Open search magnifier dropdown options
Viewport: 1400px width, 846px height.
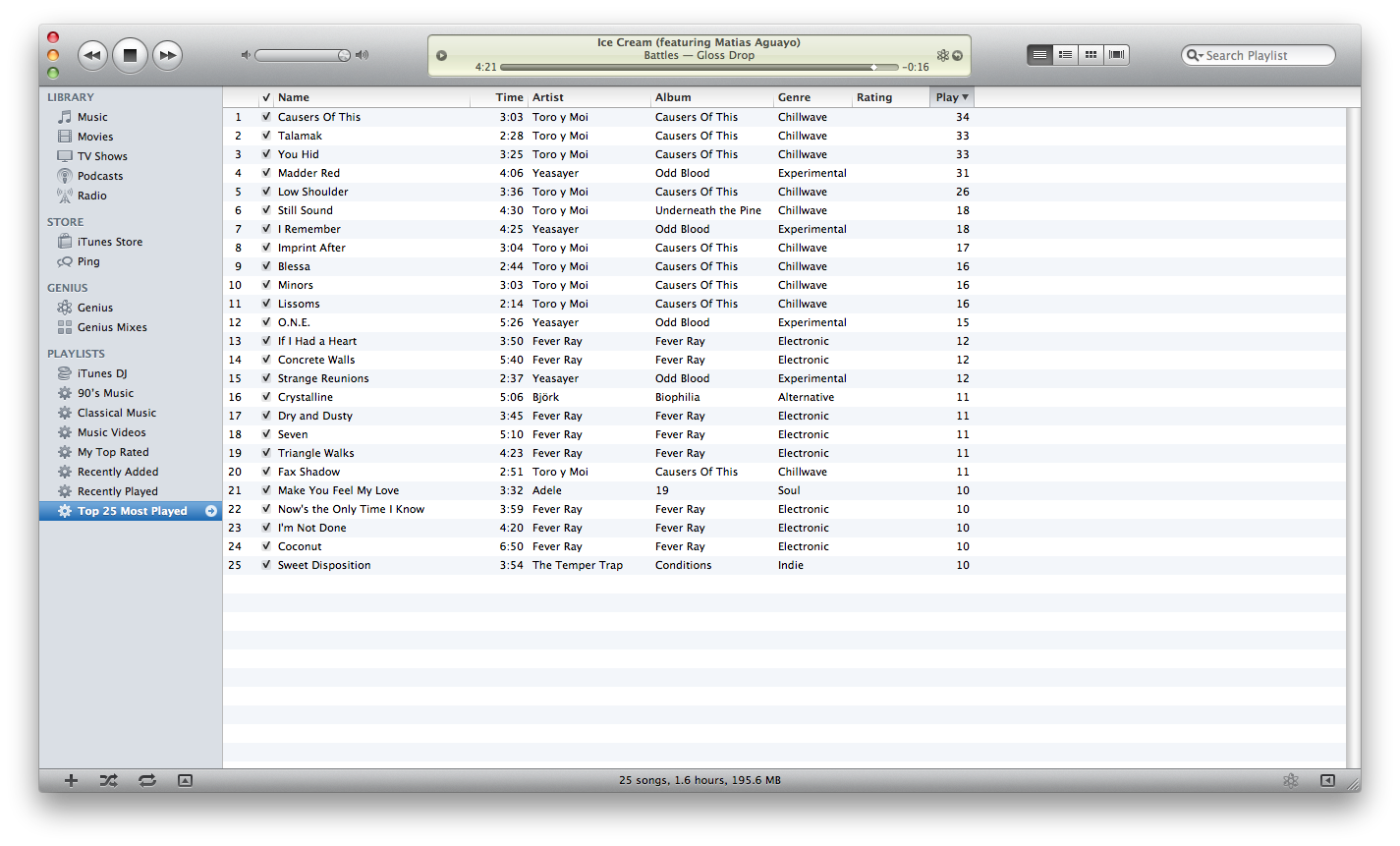click(1194, 56)
